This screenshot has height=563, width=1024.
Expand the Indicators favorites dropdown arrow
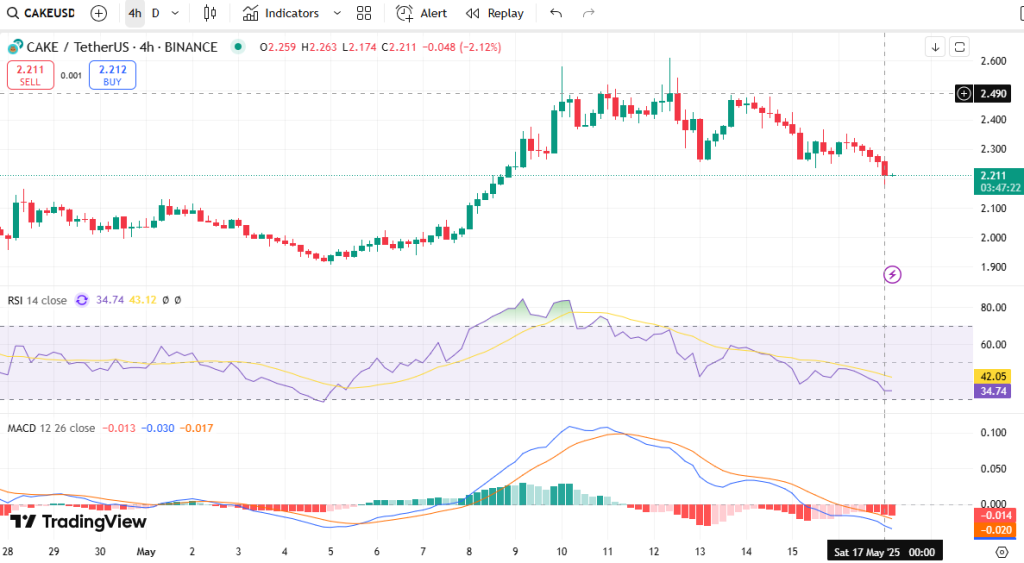click(336, 13)
